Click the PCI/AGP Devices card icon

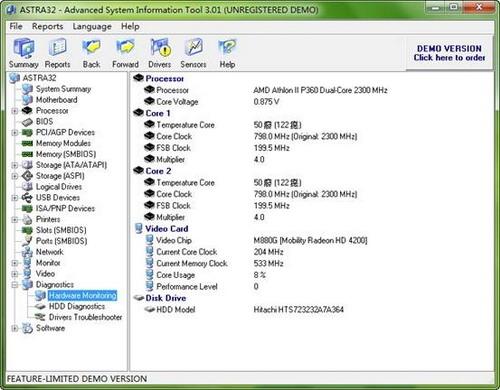point(27,133)
